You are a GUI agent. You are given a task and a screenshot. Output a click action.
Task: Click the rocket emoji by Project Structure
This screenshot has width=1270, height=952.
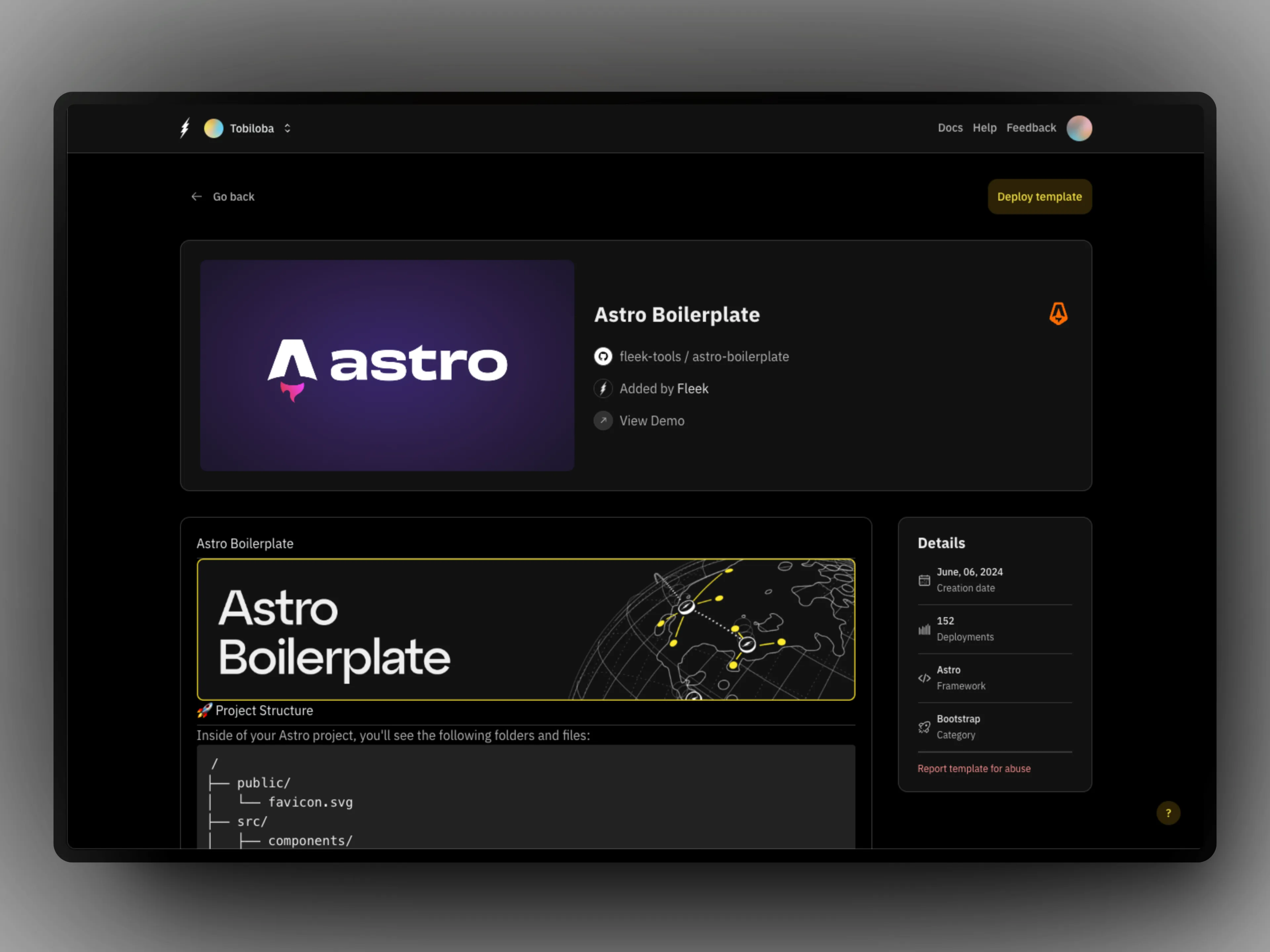pos(204,710)
